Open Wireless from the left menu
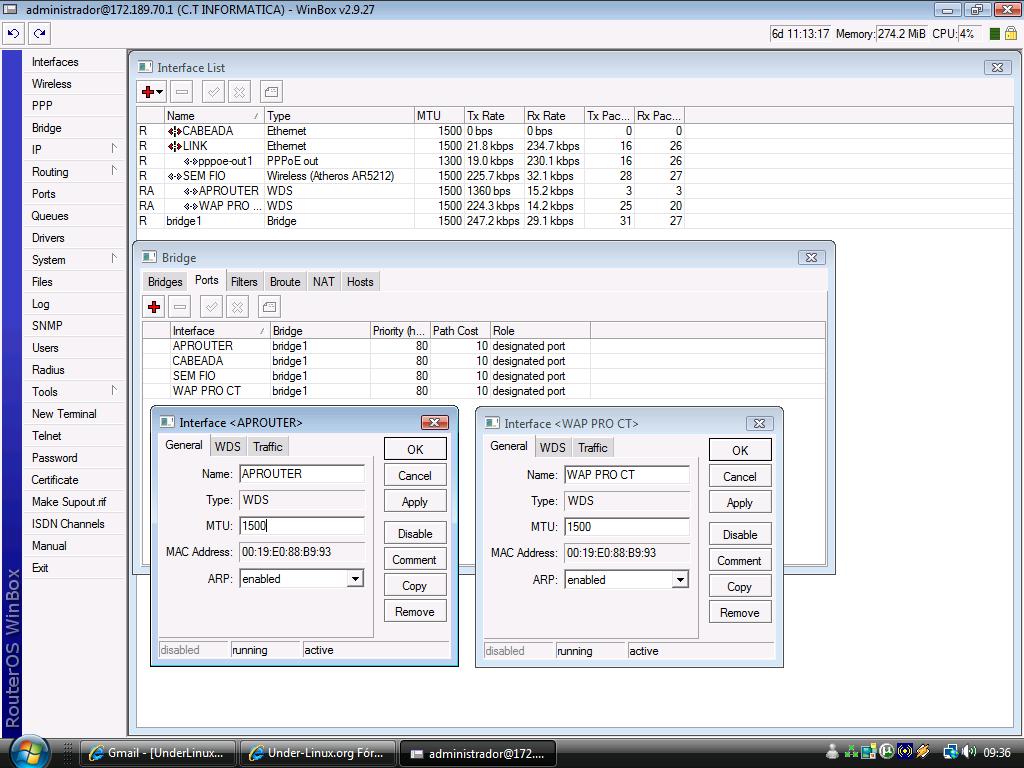Image resolution: width=1024 pixels, height=768 pixels. (x=52, y=84)
